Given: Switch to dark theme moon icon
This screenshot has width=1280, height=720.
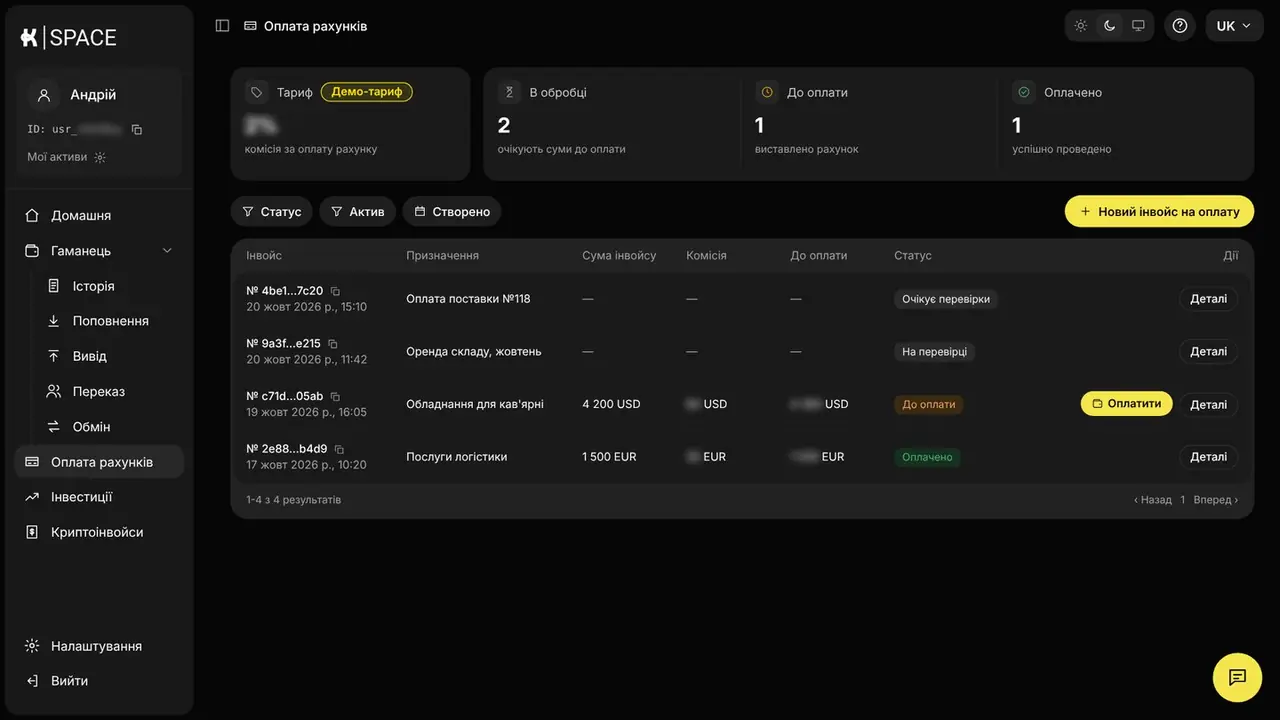Looking at the screenshot, I should pos(1109,26).
